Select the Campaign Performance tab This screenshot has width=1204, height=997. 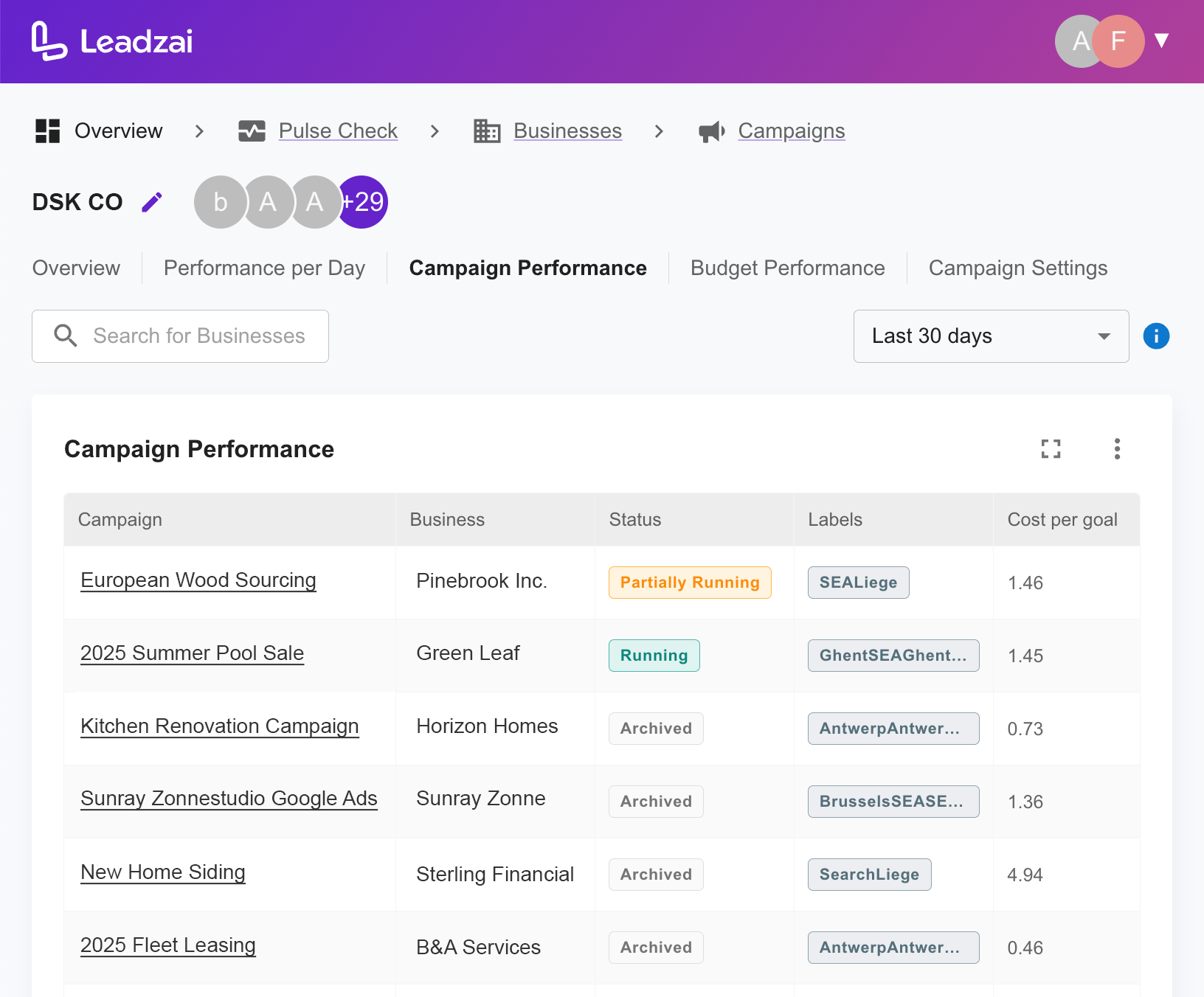[x=528, y=268]
